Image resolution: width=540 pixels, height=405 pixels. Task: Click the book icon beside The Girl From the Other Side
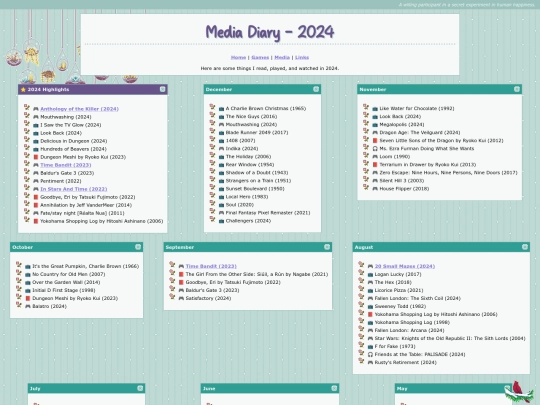181,274
